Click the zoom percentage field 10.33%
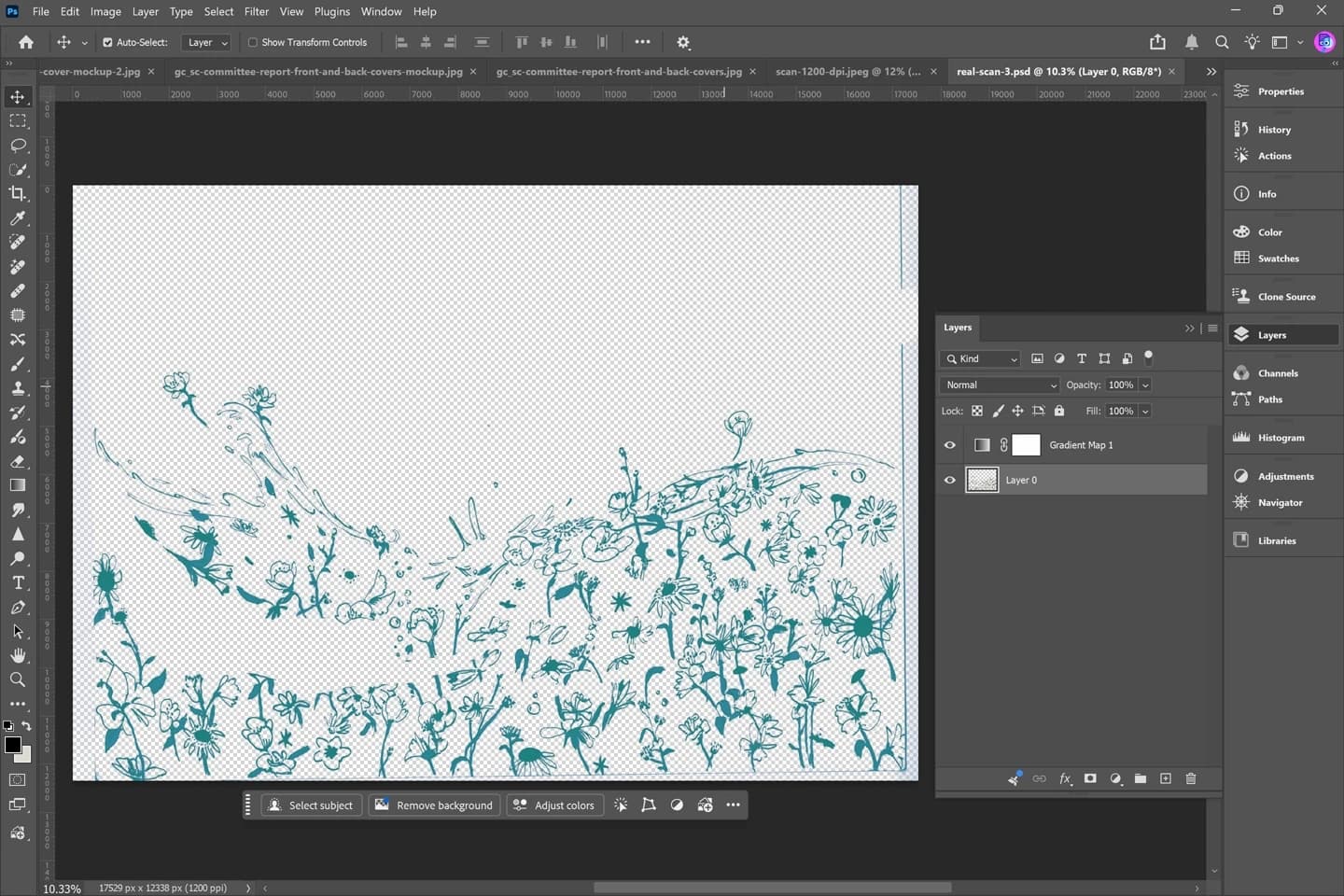 click(62, 889)
